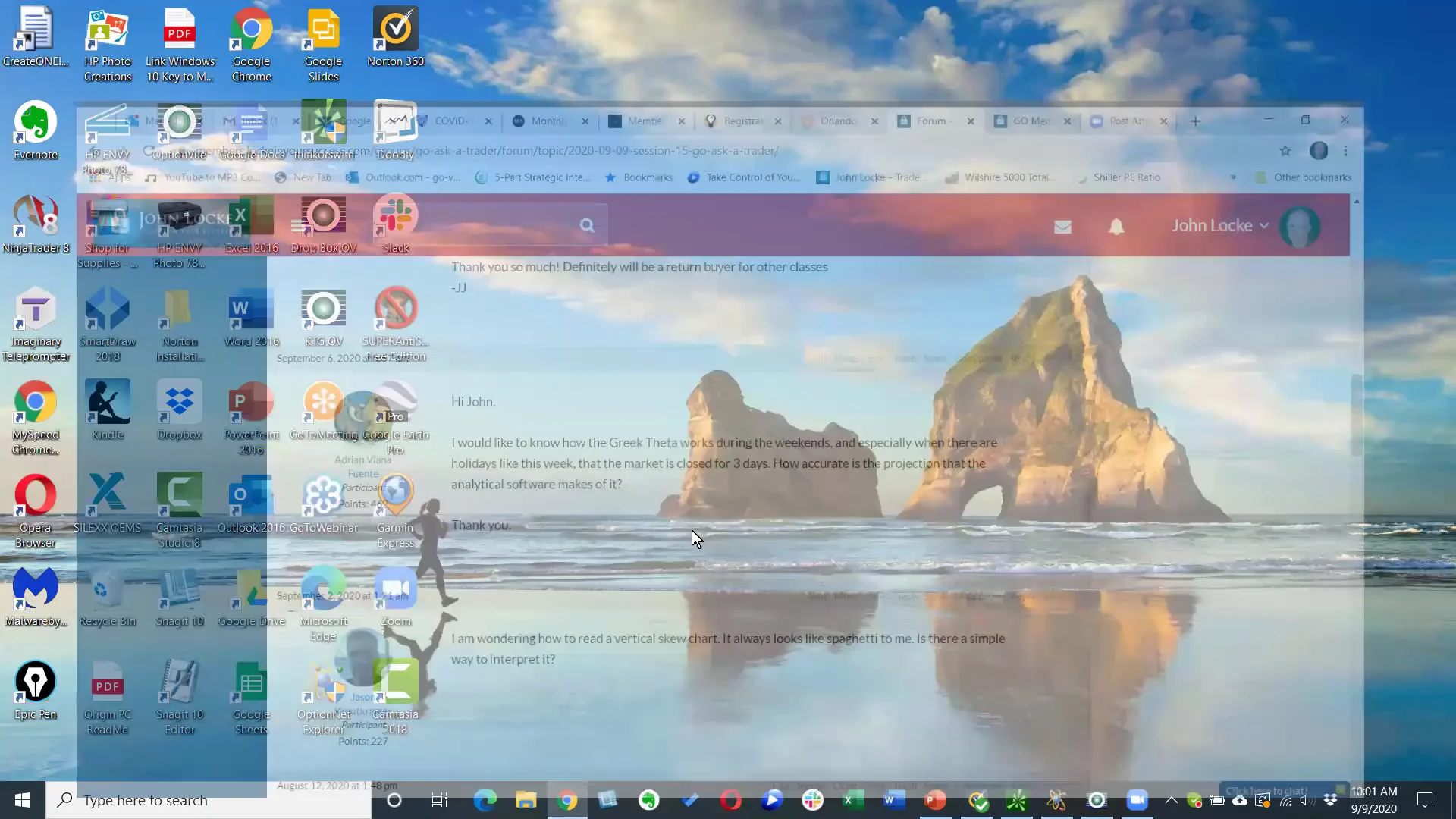Open the NinjaTrader 8 desktop icon

(x=36, y=224)
